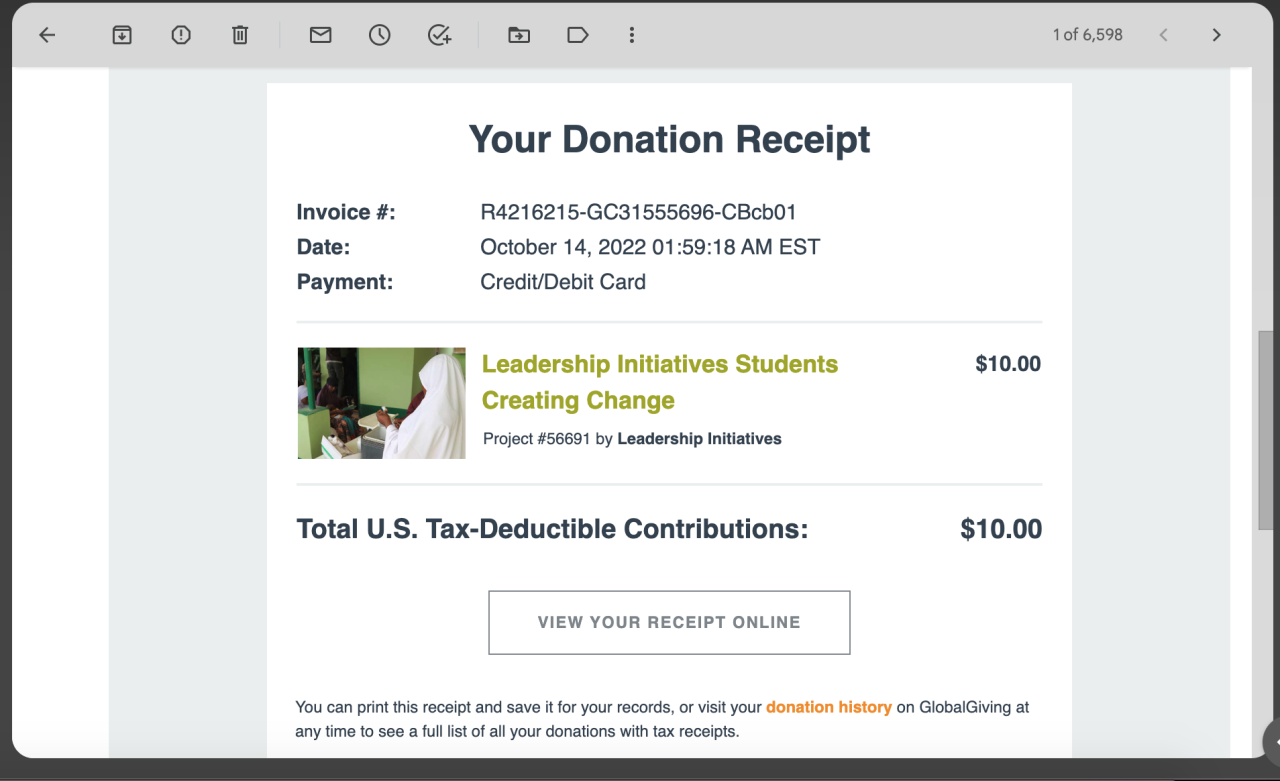Click the vertical scrollbar thumb
The width and height of the screenshot is (1280, 781).
[x=1266, y=430]
